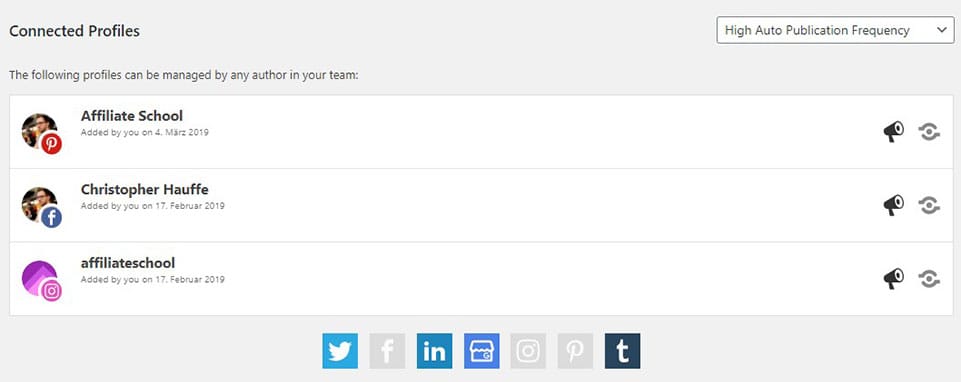The height and width of the screenshot is (382, 961).
Task: Open the Affiliate School profile name
Action: point(132,115)
